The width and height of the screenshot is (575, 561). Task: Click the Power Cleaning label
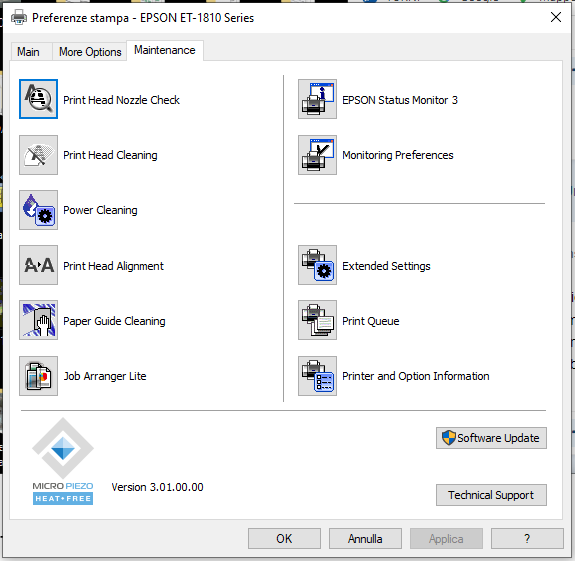[100, 210]
